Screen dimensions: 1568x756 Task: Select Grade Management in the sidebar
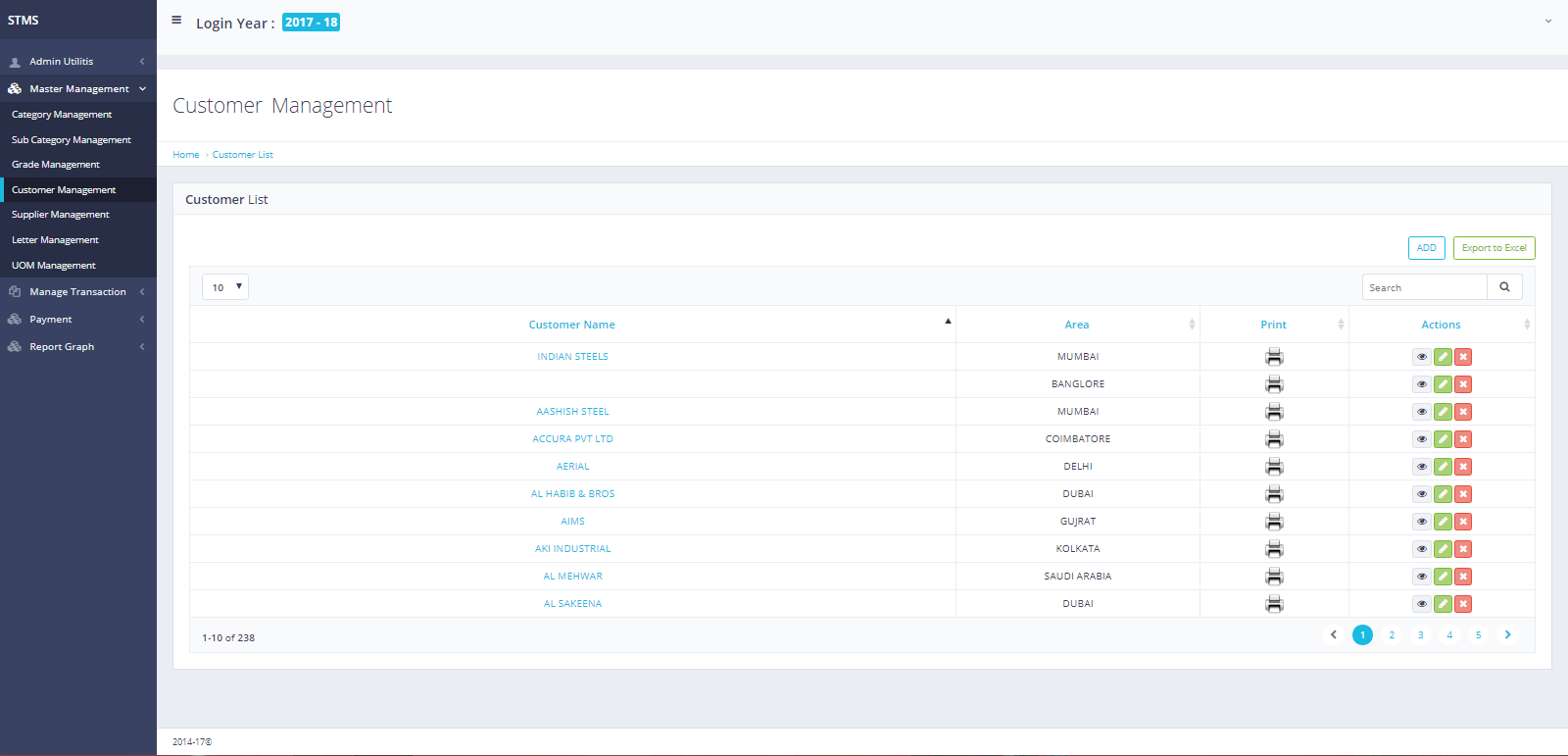pos(56,165)
